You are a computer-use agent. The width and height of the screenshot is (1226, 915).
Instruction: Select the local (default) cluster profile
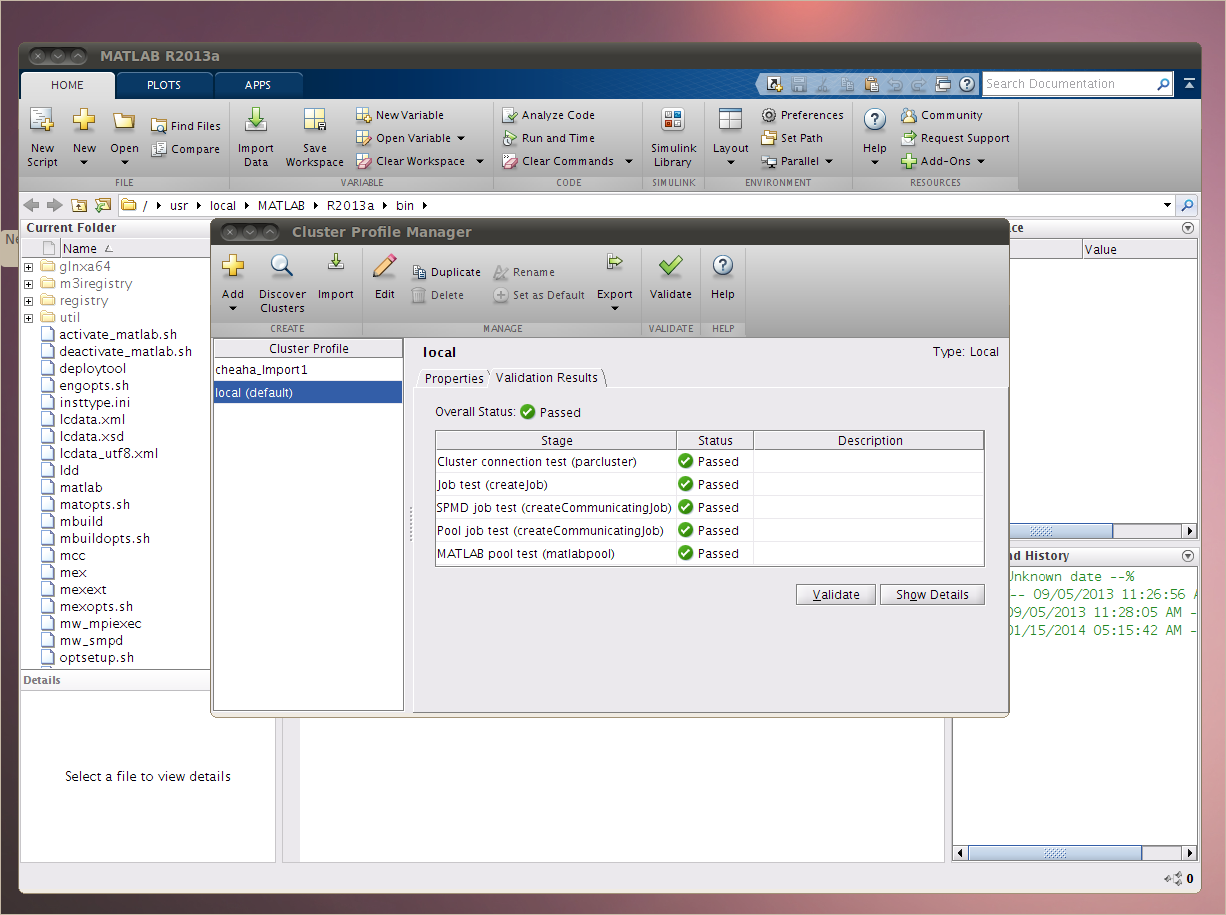(x=308, y=393)
